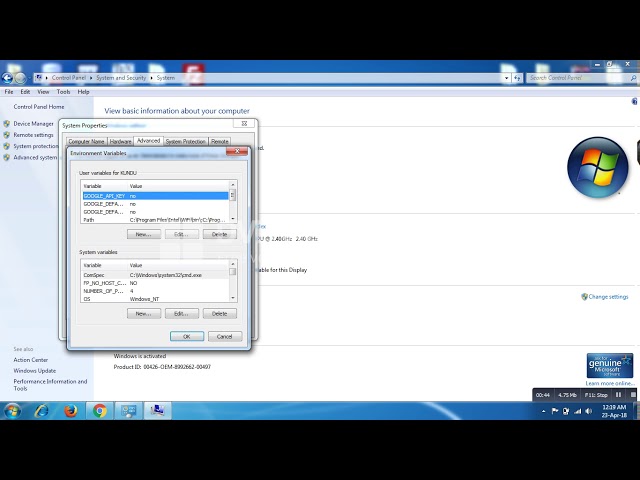640x480 pixels.
Task: Click the Back navigation arrow in Control Panel
Action: click(x=7, y=78)
